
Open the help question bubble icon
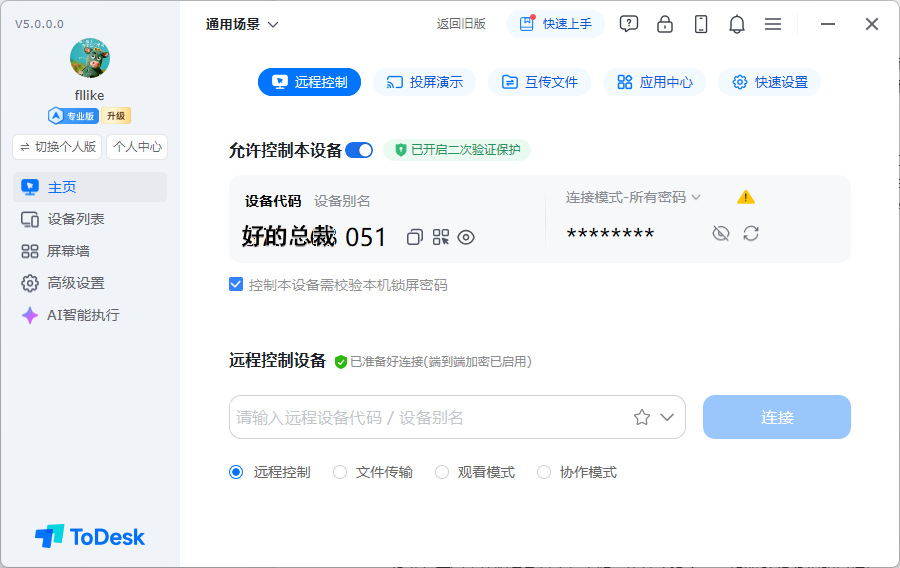click(629, 24)
